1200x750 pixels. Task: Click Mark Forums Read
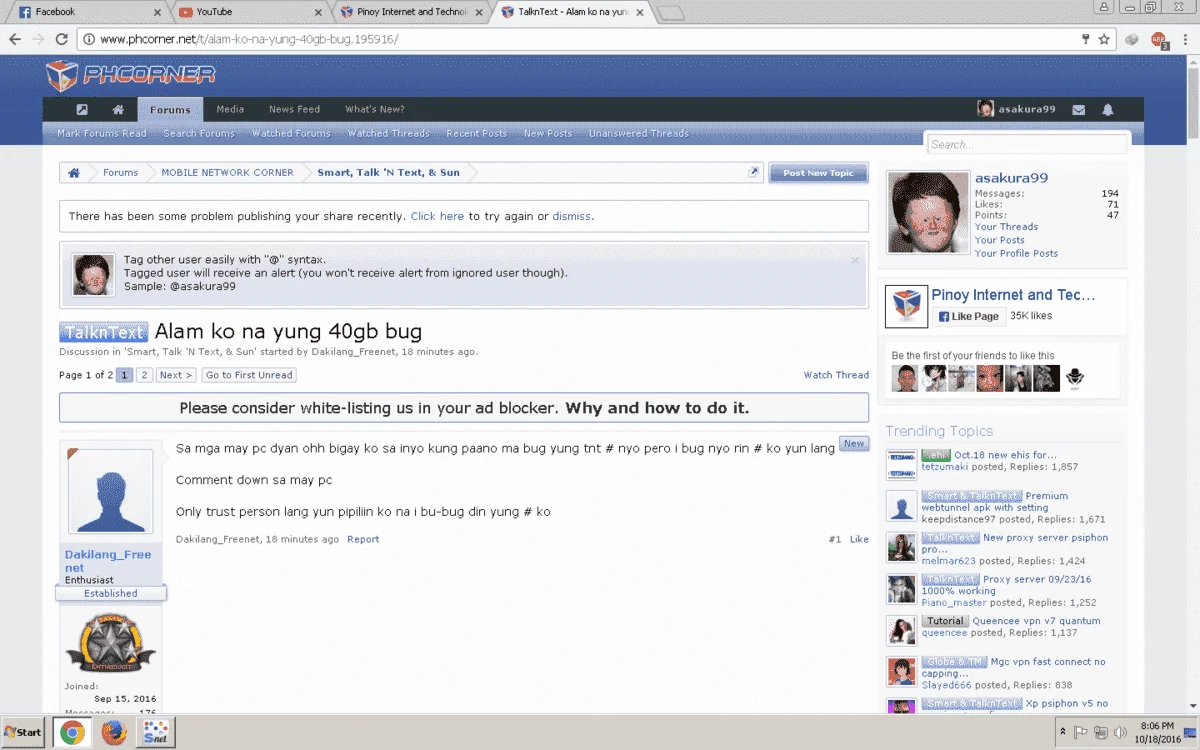click(x=102, y=134)
